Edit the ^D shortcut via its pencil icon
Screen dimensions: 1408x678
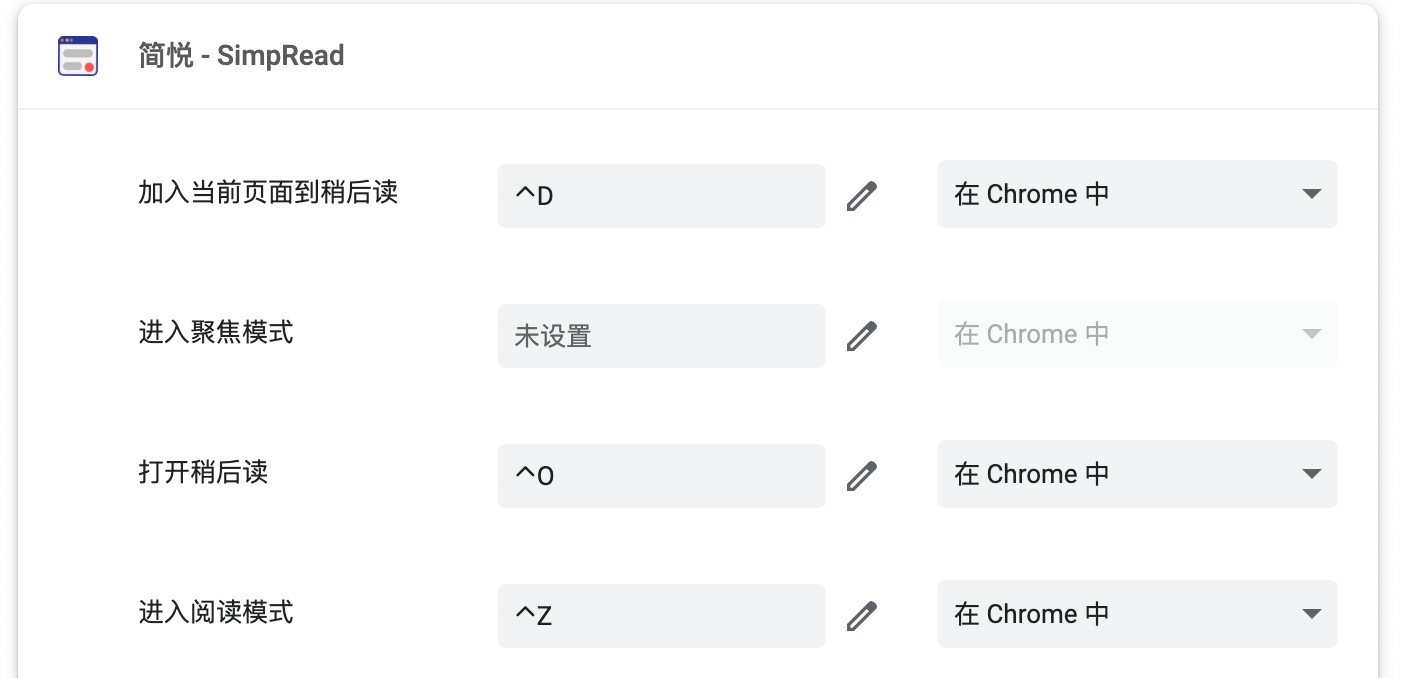click(862, 196)
